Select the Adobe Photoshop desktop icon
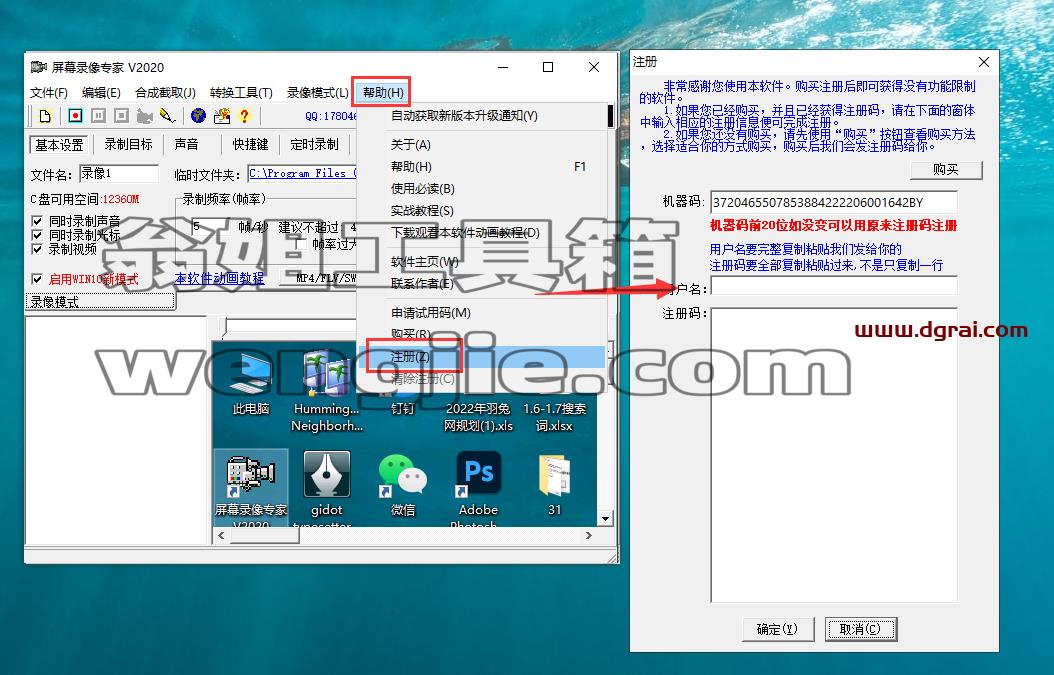The width and height of the screenshot is (1054, 675). tap(478, 489)
